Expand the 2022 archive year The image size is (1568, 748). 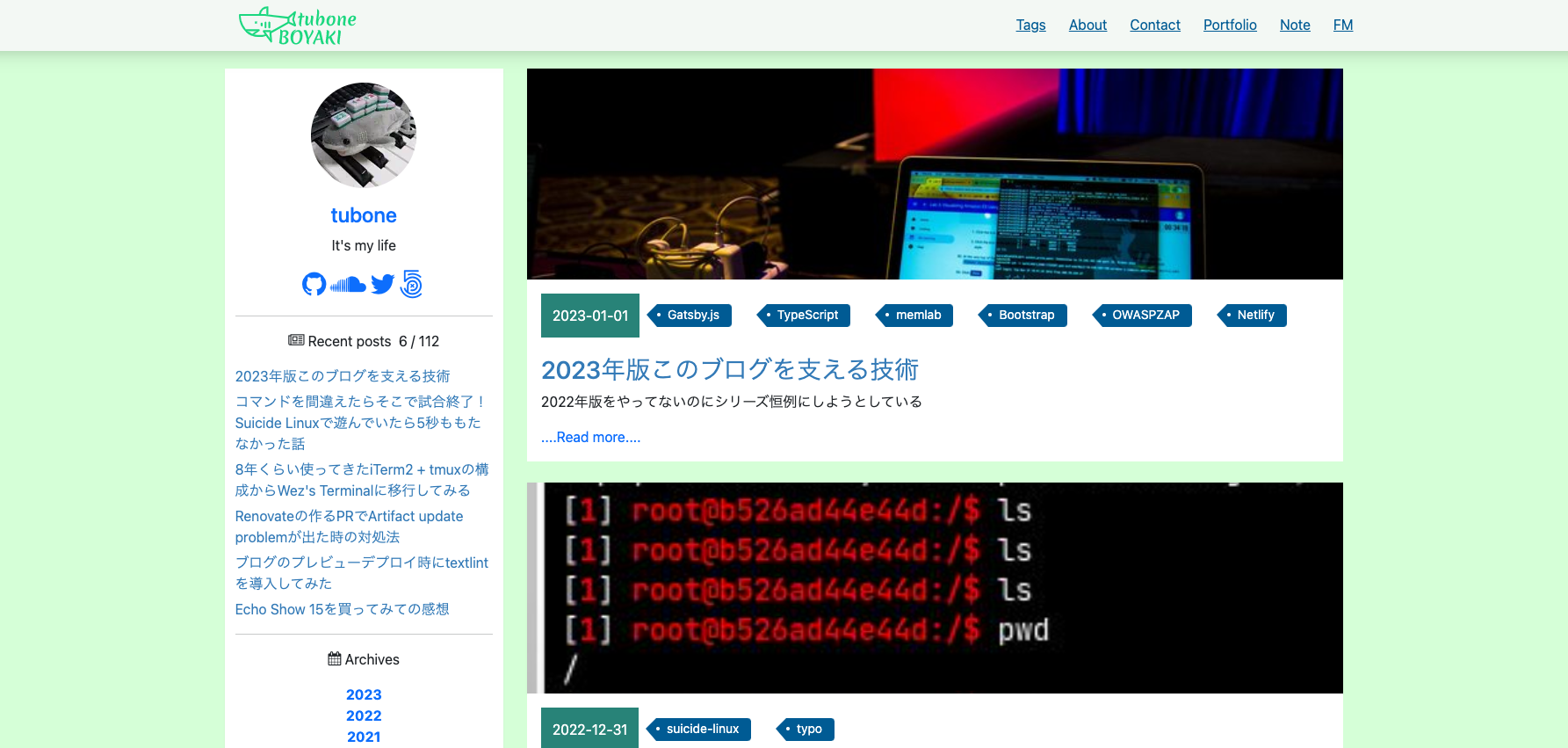364,715
